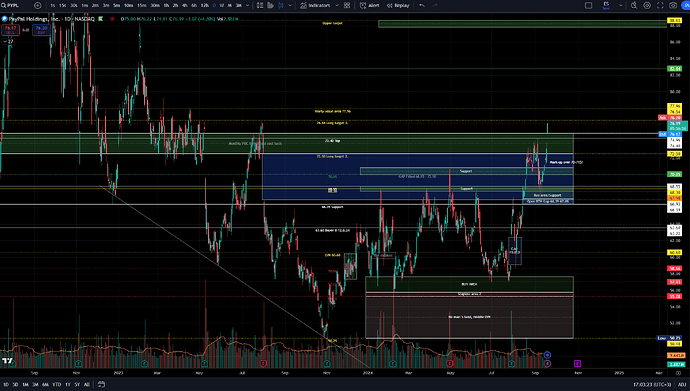
Task: Take a chart snapshot with camera icon
Action: [x=673, y=5]
